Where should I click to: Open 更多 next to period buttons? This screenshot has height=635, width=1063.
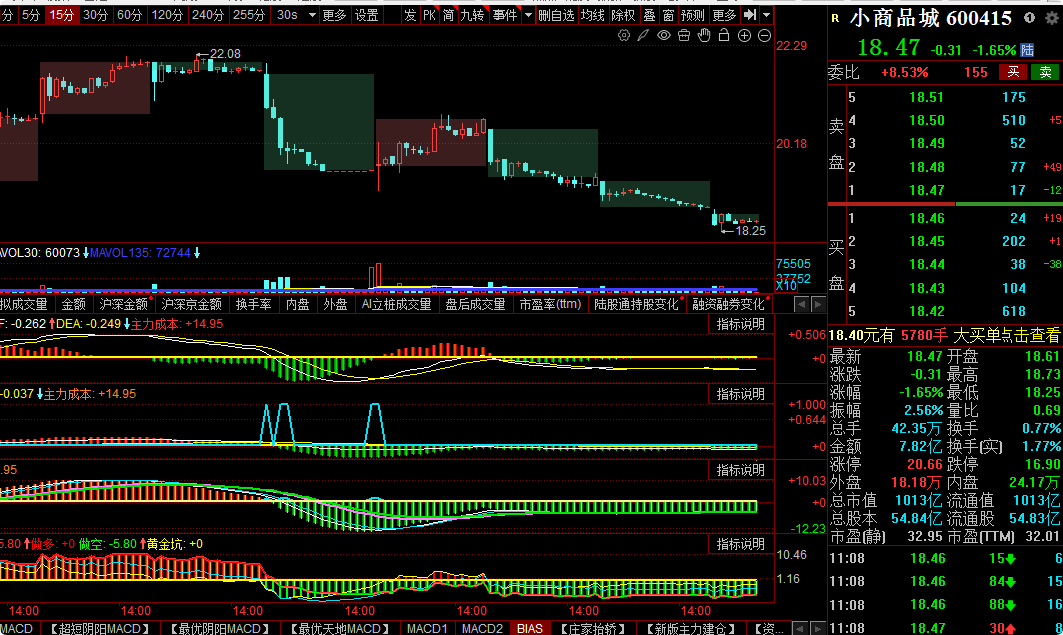tap(334, 14)
